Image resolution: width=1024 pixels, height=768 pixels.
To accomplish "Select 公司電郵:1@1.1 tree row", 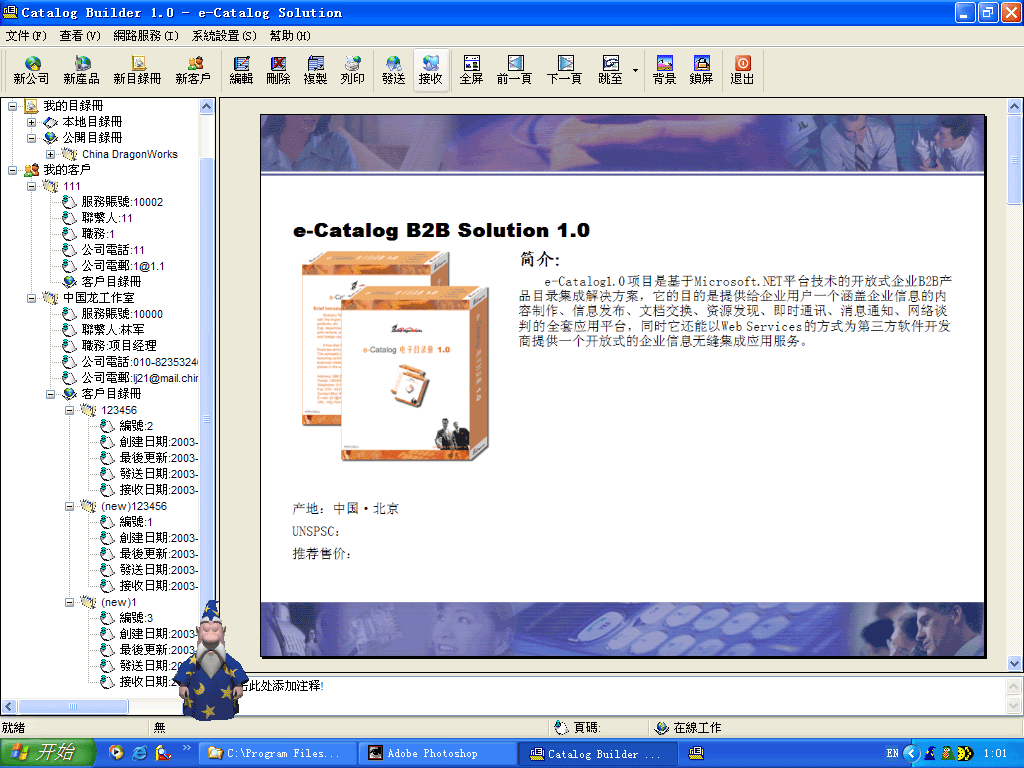I will 122,266.
